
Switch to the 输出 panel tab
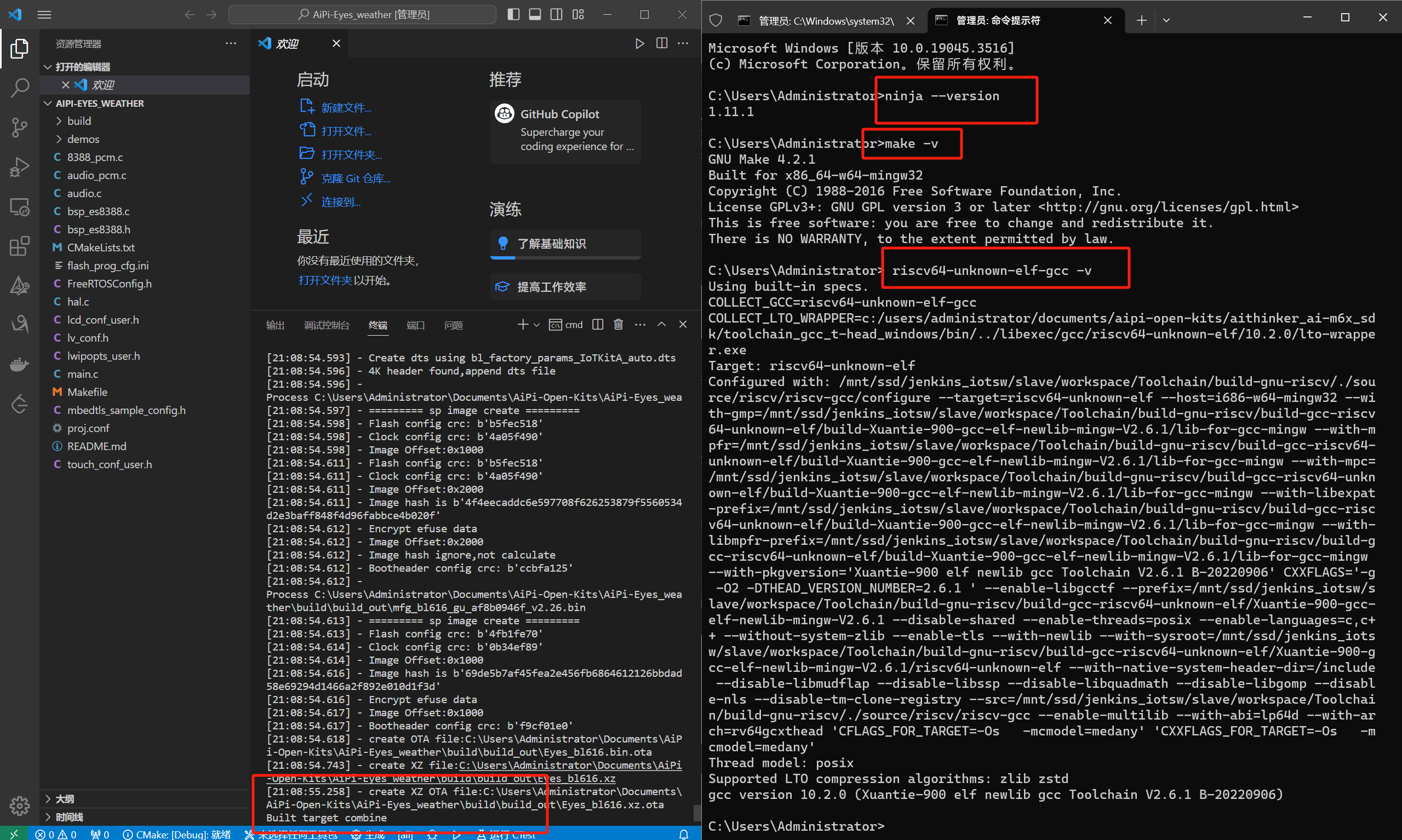pyautogui.click(x=275, y=325)
